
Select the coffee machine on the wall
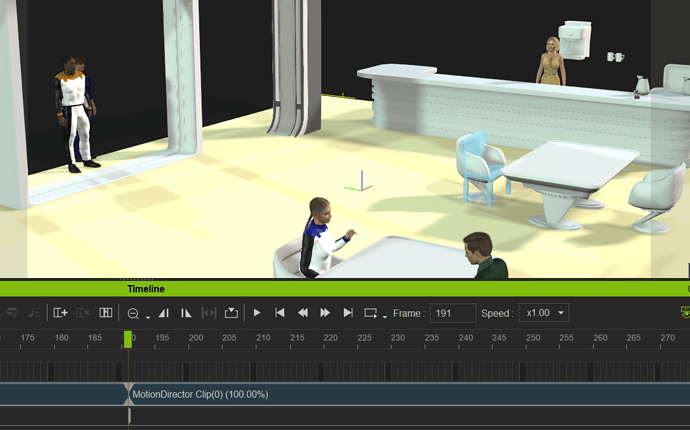tap(574, 40)
